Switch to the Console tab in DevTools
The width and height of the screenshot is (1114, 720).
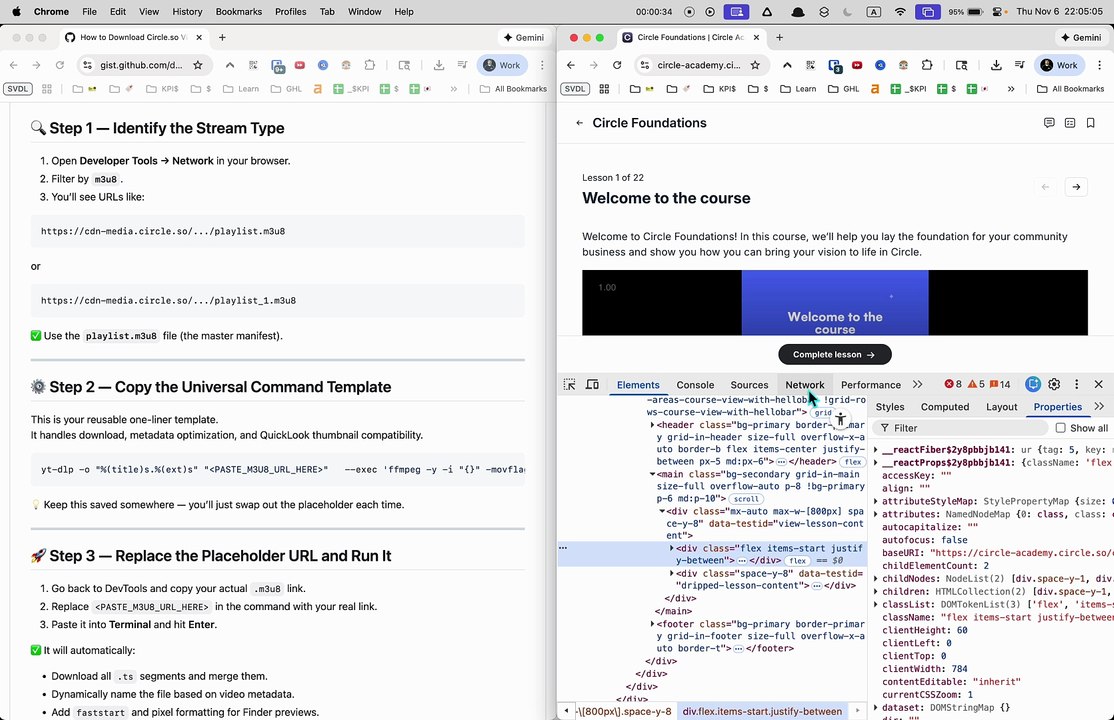pyautogui.click(x=695, y=385)
